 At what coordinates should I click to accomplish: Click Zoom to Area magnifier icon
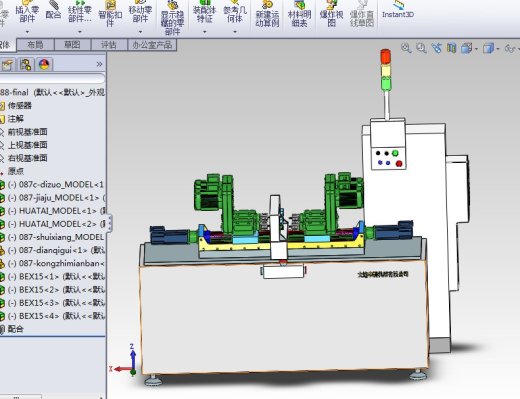(x=421, y=48)
